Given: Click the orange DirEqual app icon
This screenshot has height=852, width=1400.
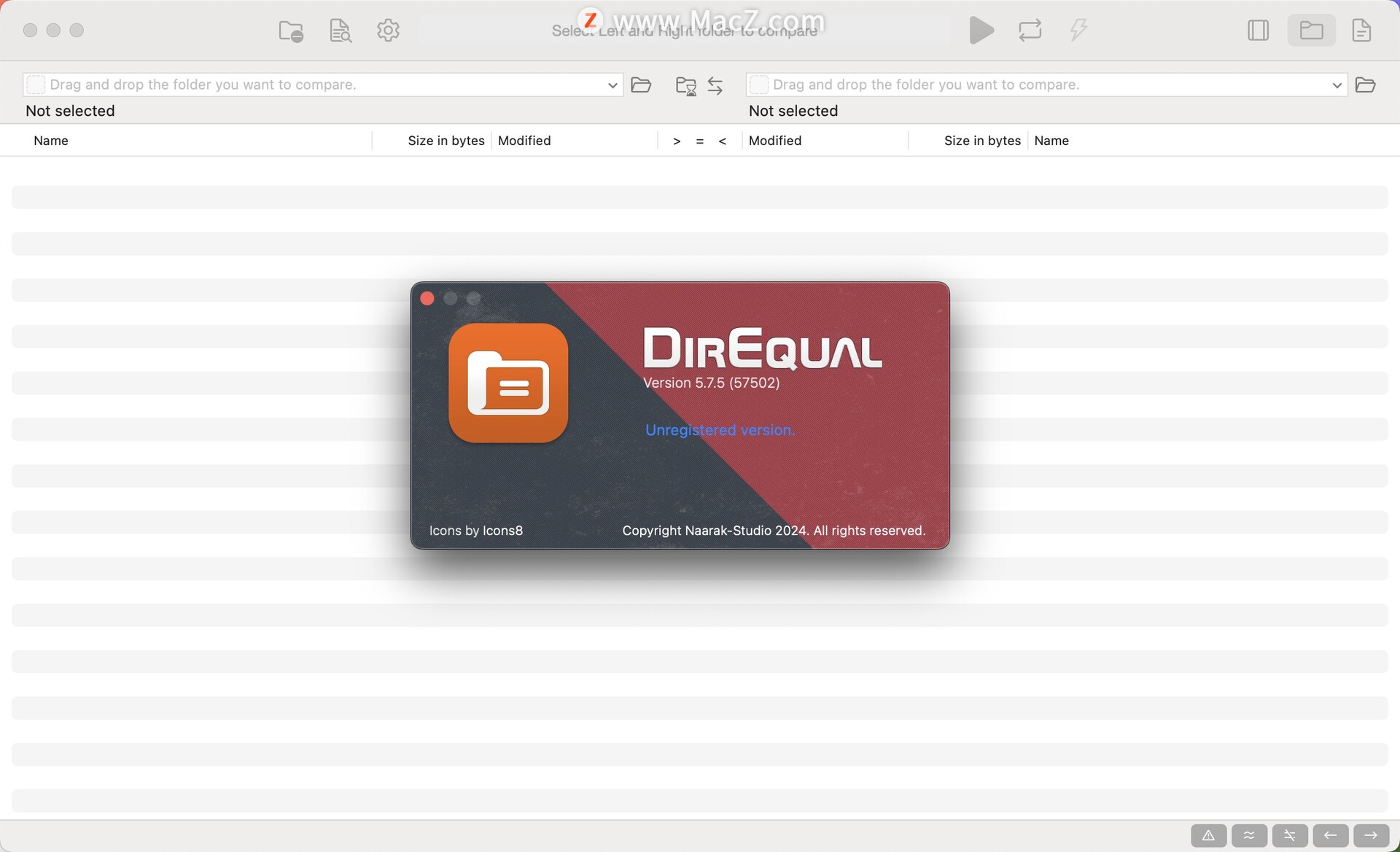Looking at the screenshot, I should (508, 383).
